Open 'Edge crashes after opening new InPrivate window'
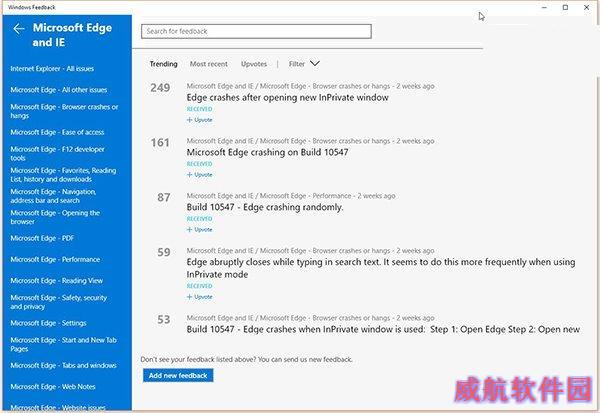Viewport: 600px width, 413px height. pos(287,98)
